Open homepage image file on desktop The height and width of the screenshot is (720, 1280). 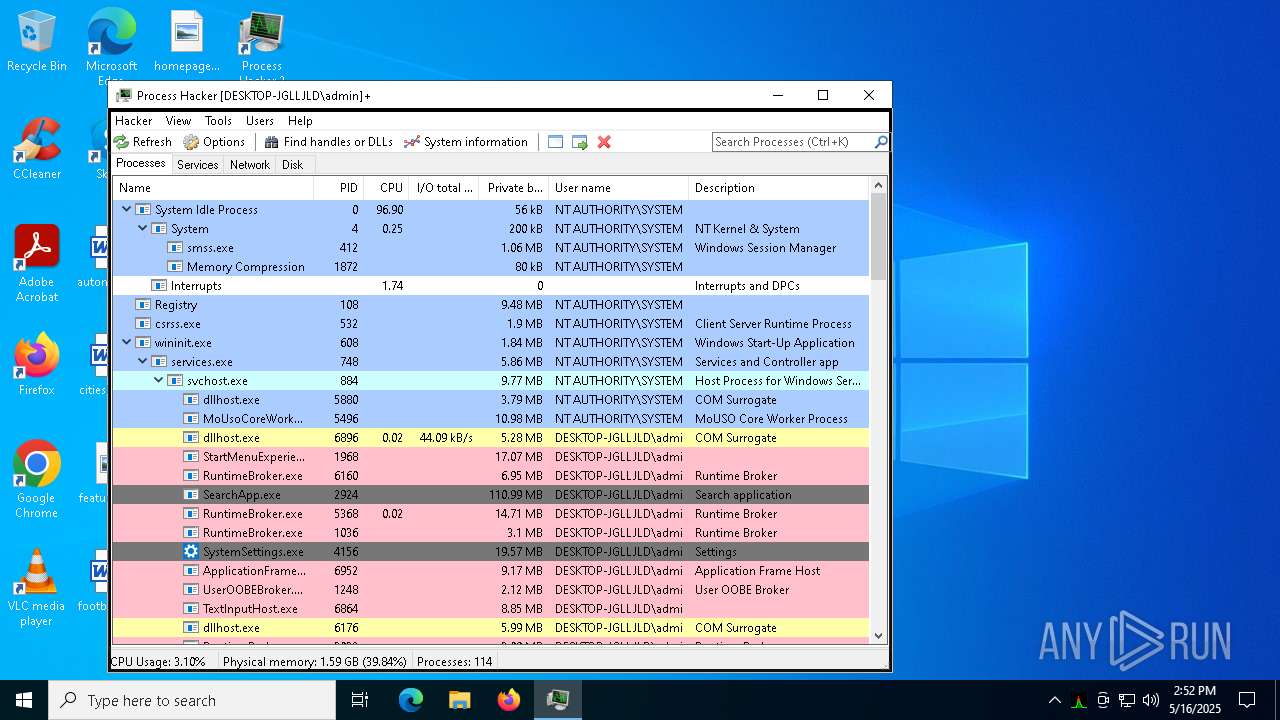tap(187, 42)
